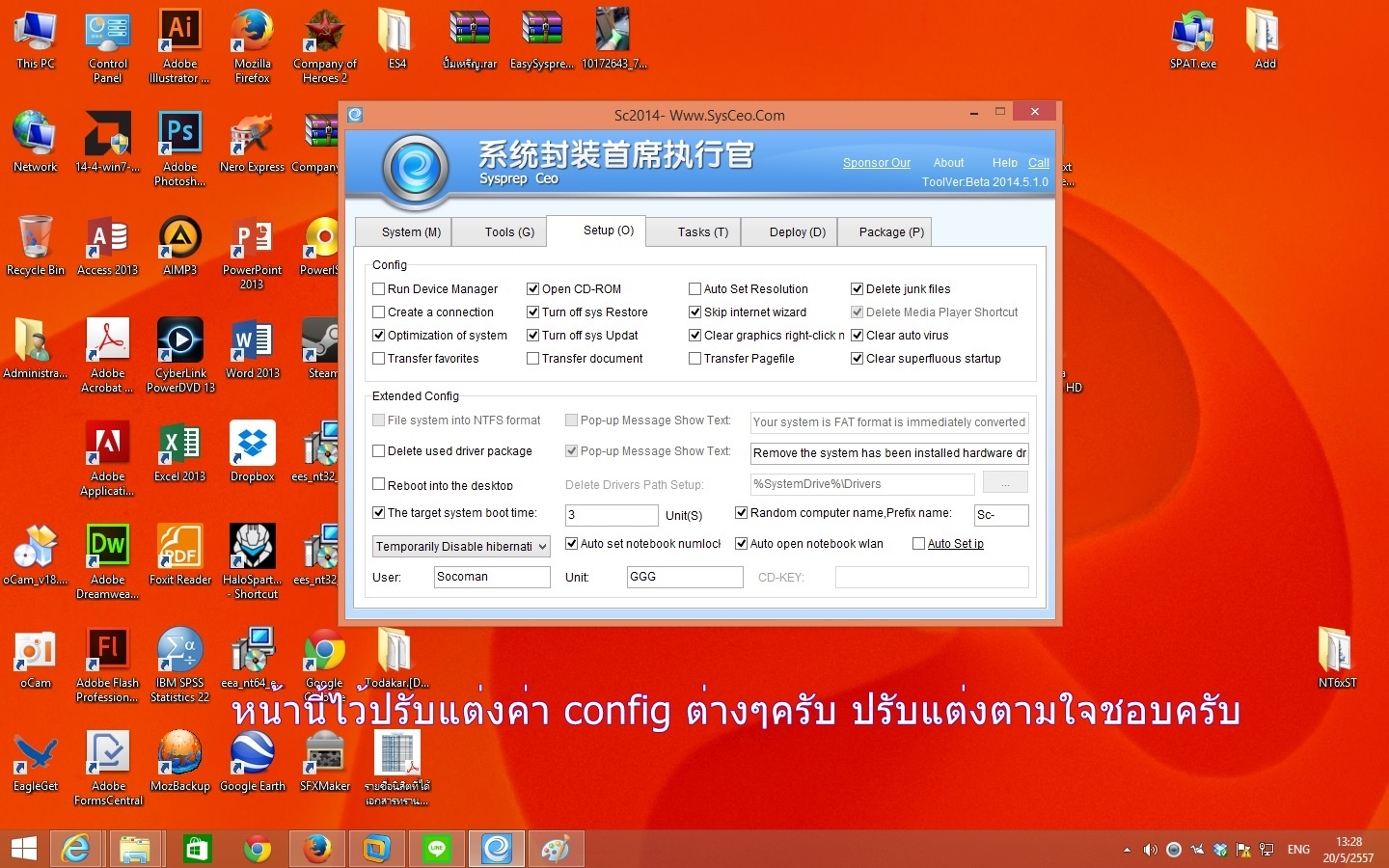Open Google Earth desktop shortcut

point(252,761)
